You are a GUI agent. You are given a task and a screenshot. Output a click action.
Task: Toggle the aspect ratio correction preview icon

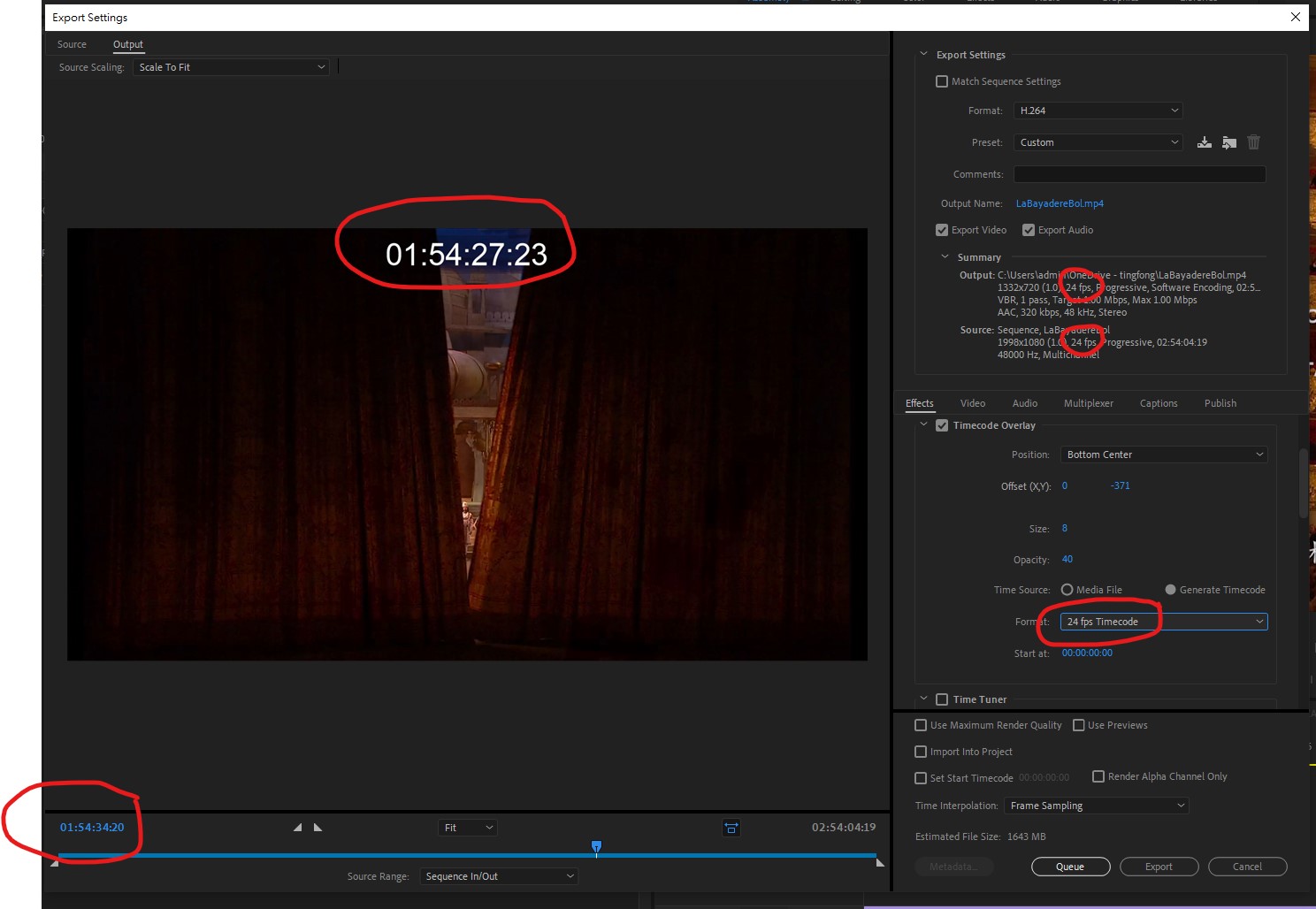tap(731, 828)
